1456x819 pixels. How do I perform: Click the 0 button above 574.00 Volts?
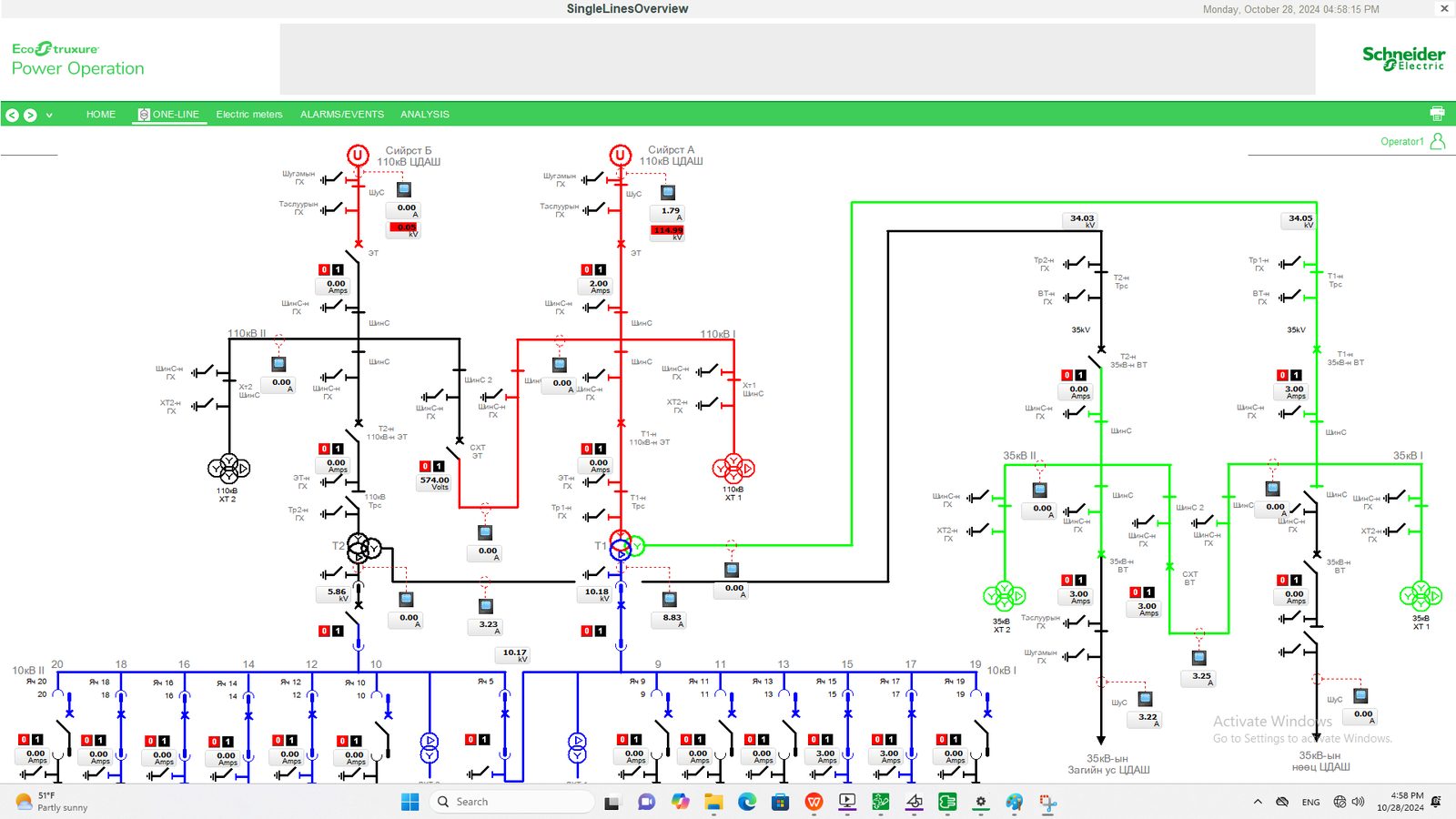pyautogui.click(x=425, y=466)
